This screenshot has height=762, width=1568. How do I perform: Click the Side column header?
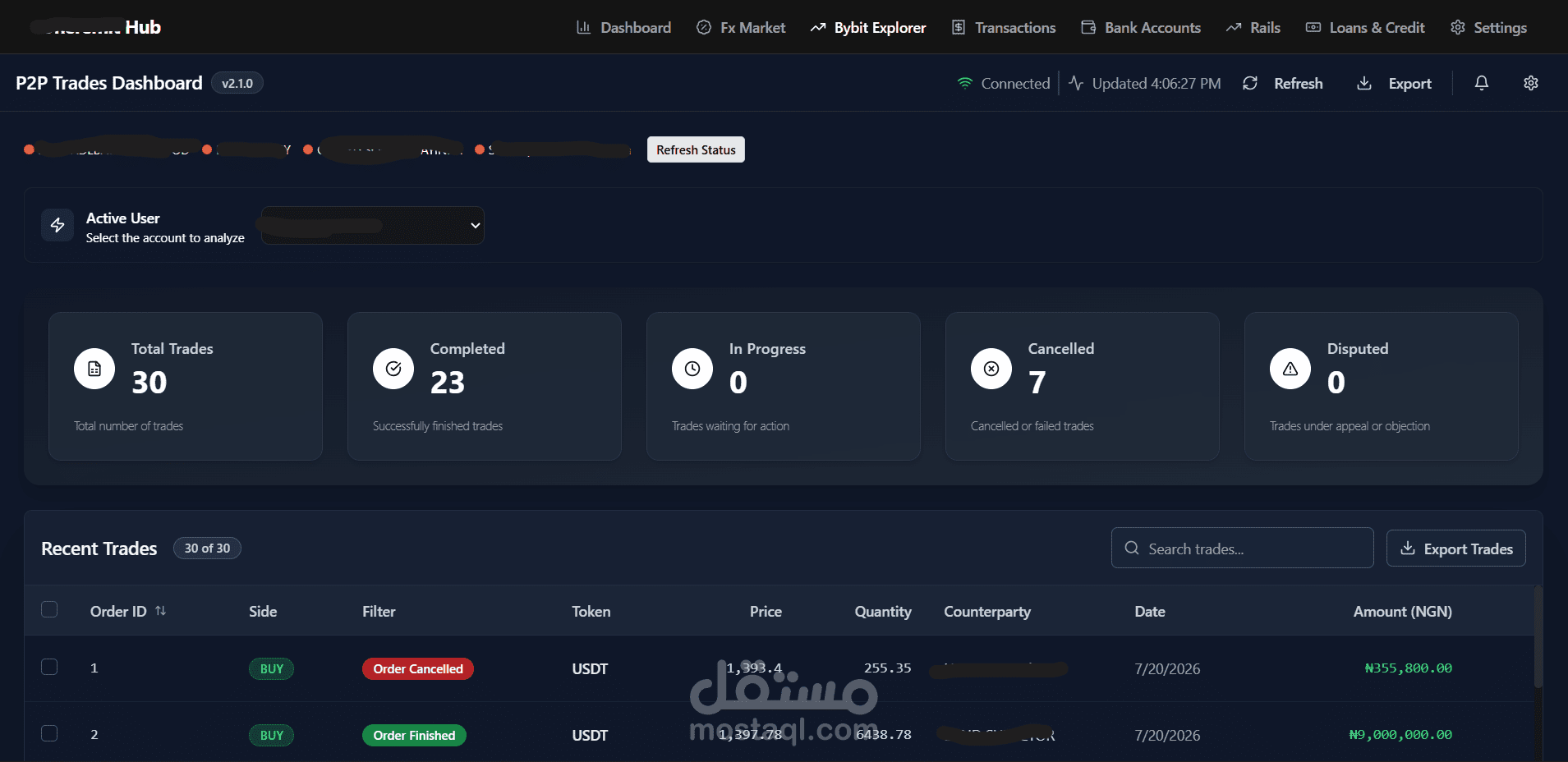pyautogui.click(x=263, y=612)
